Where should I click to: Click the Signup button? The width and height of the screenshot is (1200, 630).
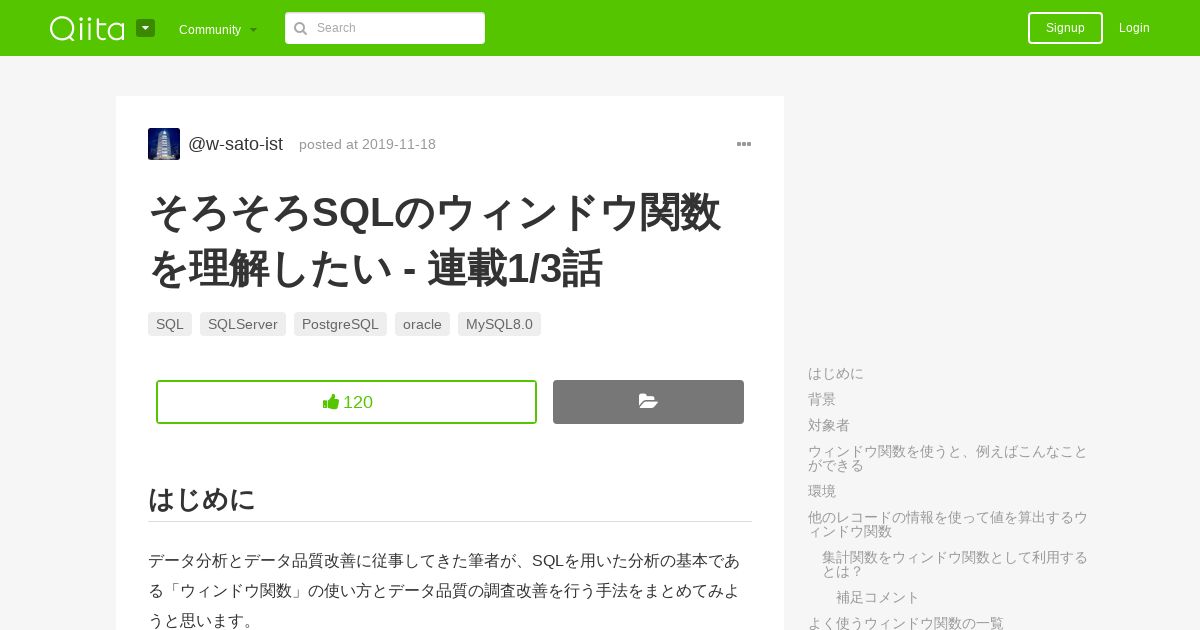point(1065,28)
